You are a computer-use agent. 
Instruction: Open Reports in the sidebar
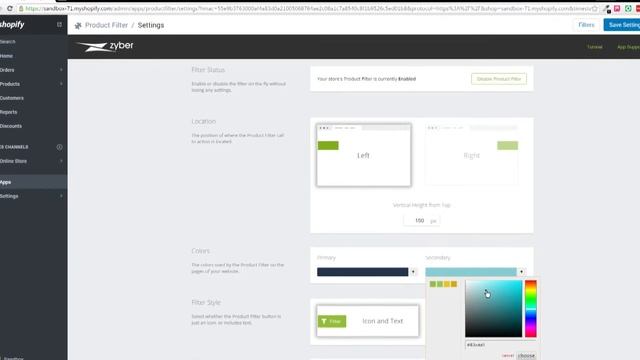pyautogui.click(x=9, y=112)
